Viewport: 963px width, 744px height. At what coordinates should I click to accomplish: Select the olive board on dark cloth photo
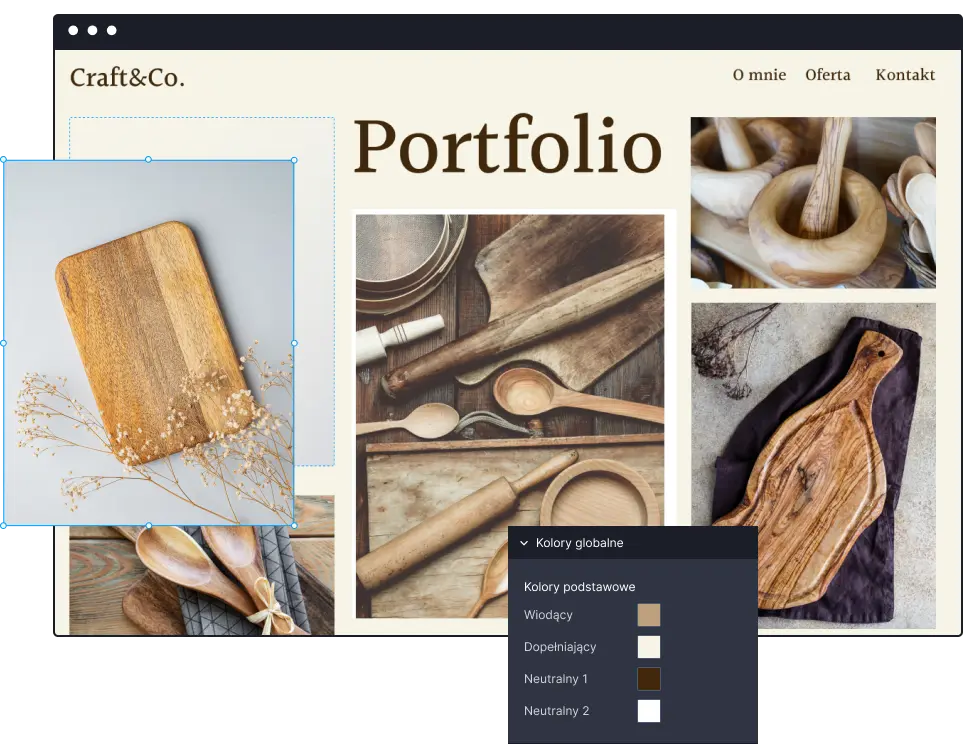[813, 465]
